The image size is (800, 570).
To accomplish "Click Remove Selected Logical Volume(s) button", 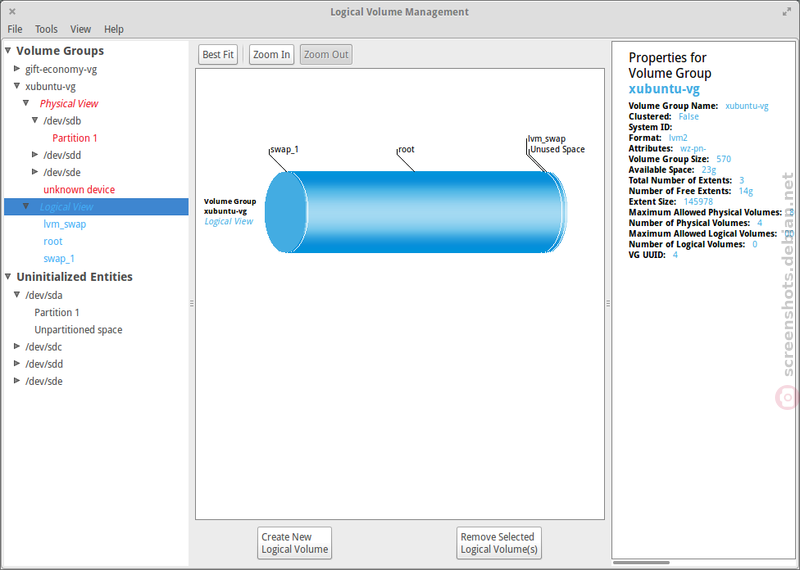I will click(499, 543).
